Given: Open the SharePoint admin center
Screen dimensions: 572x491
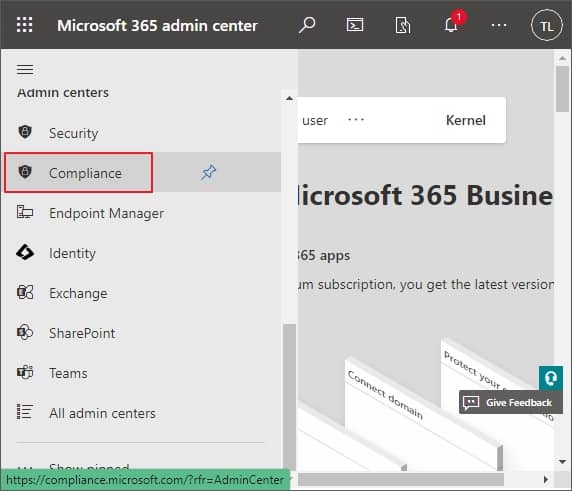Looking at the screenshot, I should (141, 333).
